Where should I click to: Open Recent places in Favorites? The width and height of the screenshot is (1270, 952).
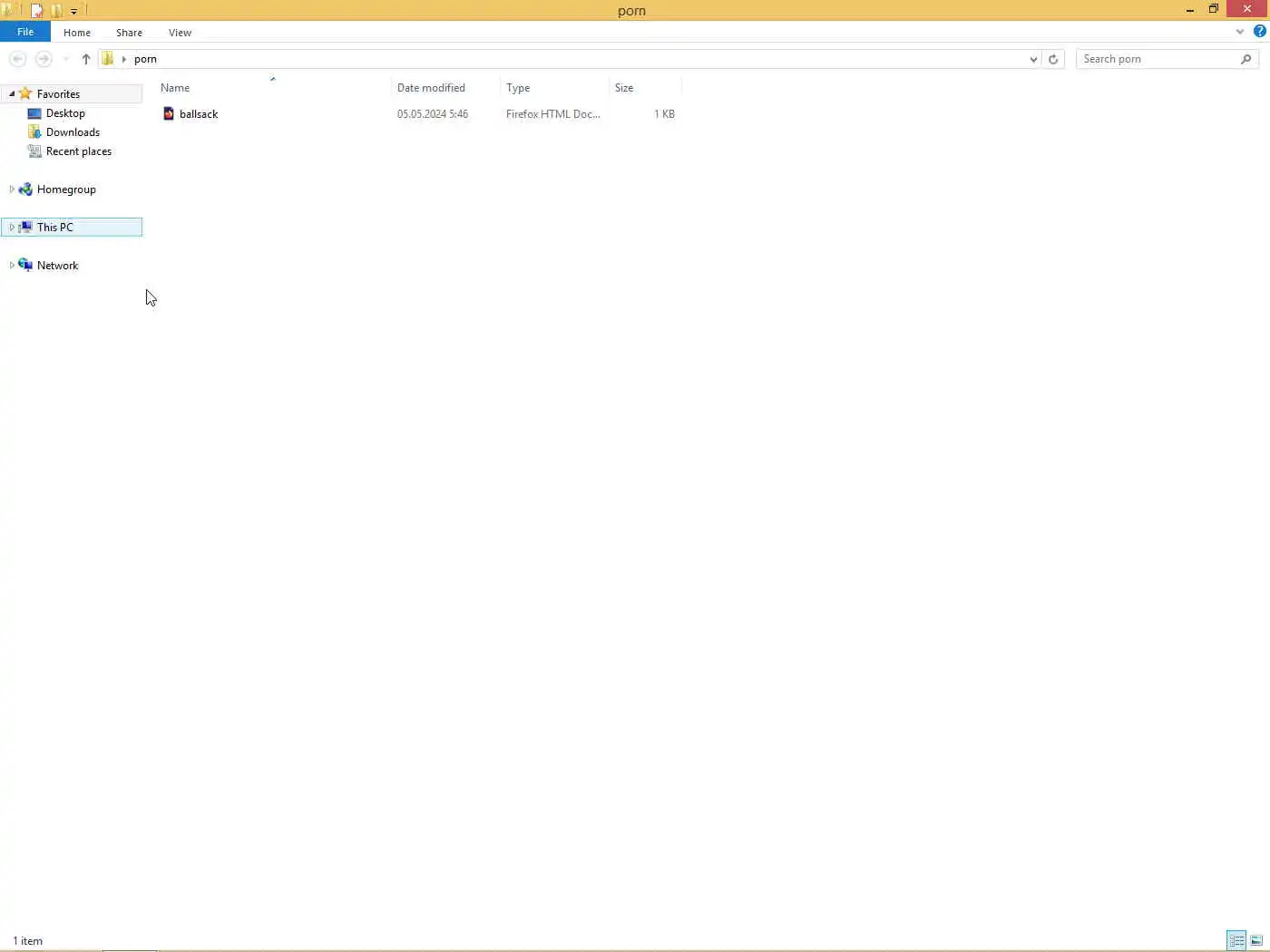(78, 151)
